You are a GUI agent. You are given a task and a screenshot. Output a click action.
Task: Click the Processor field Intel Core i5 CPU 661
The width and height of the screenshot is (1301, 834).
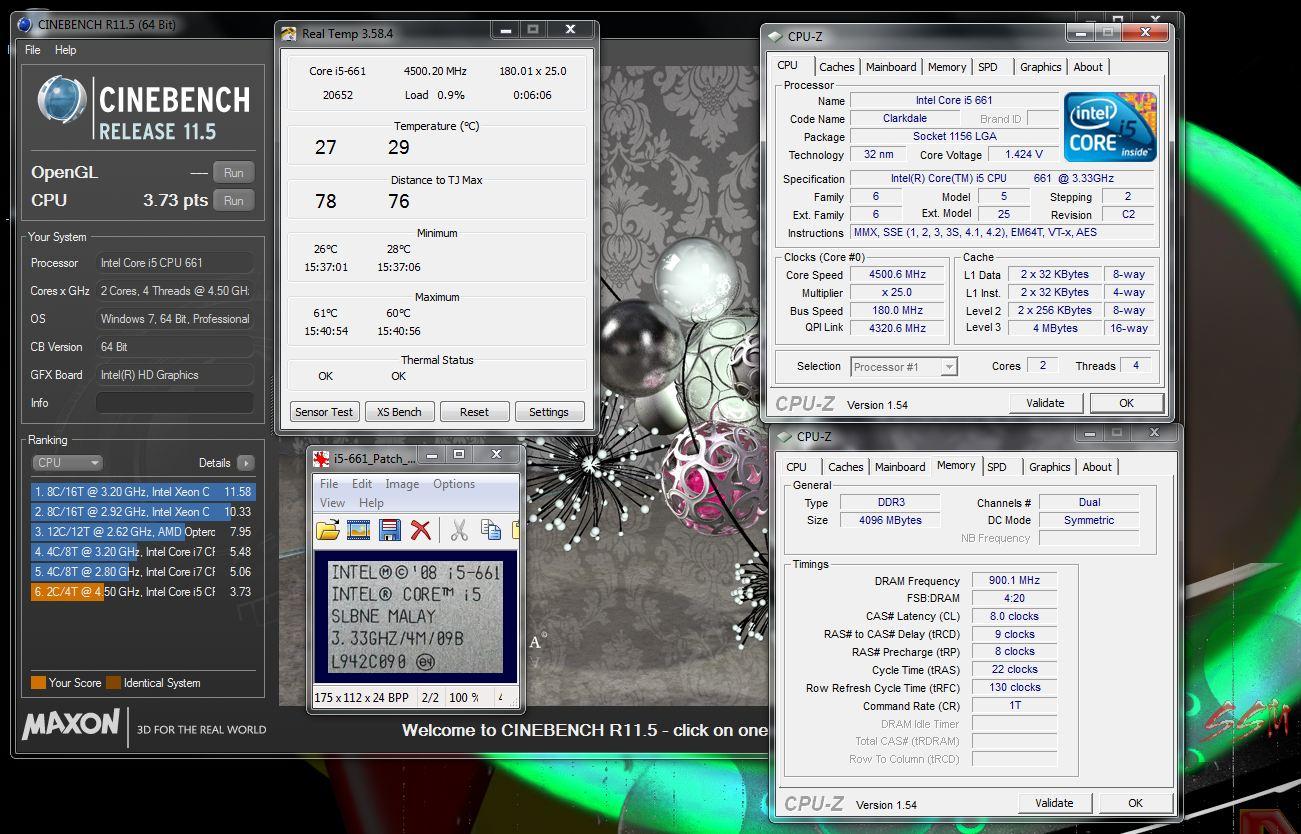tap(175, 263)
